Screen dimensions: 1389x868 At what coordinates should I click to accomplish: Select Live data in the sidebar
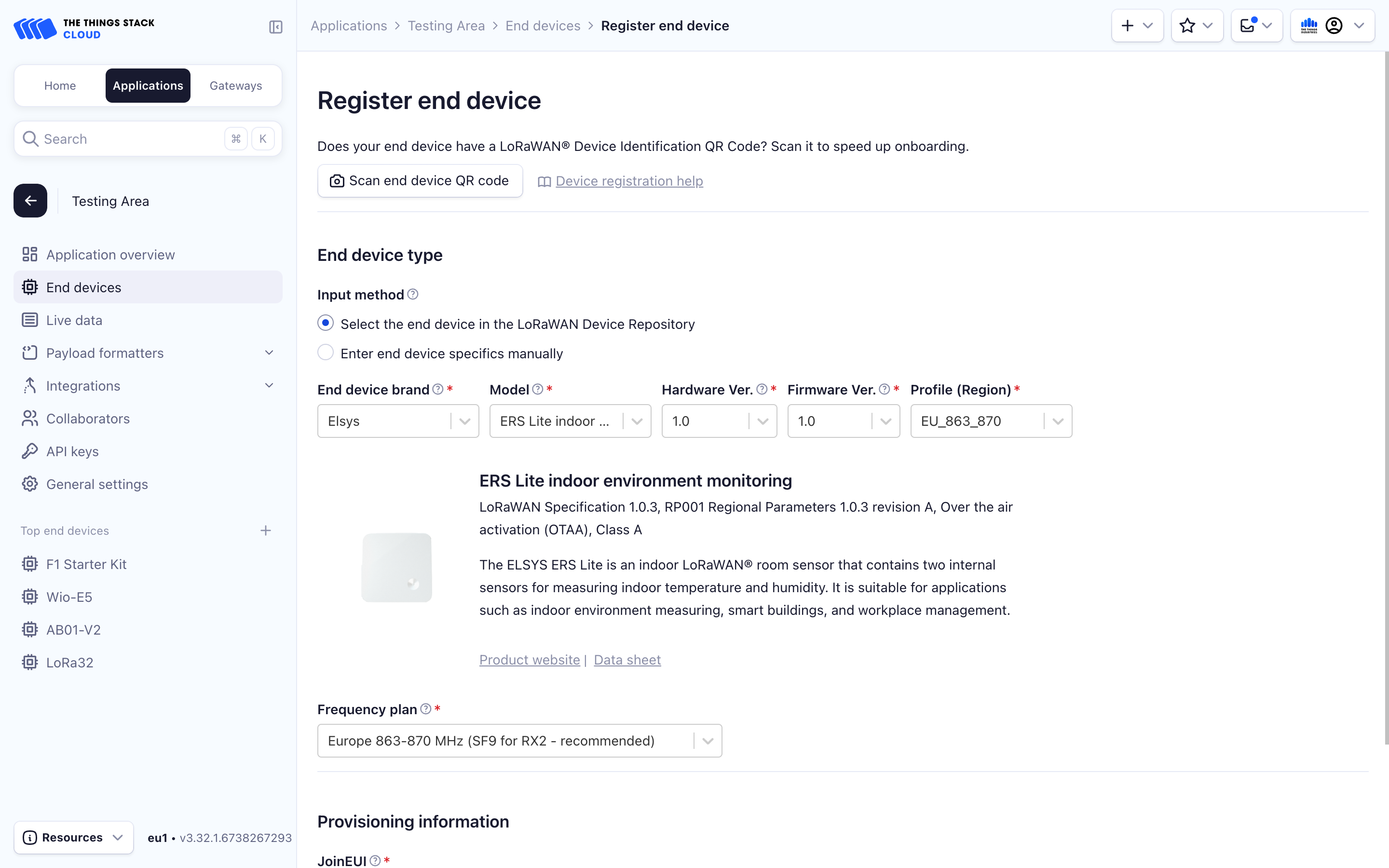point(73,320)
